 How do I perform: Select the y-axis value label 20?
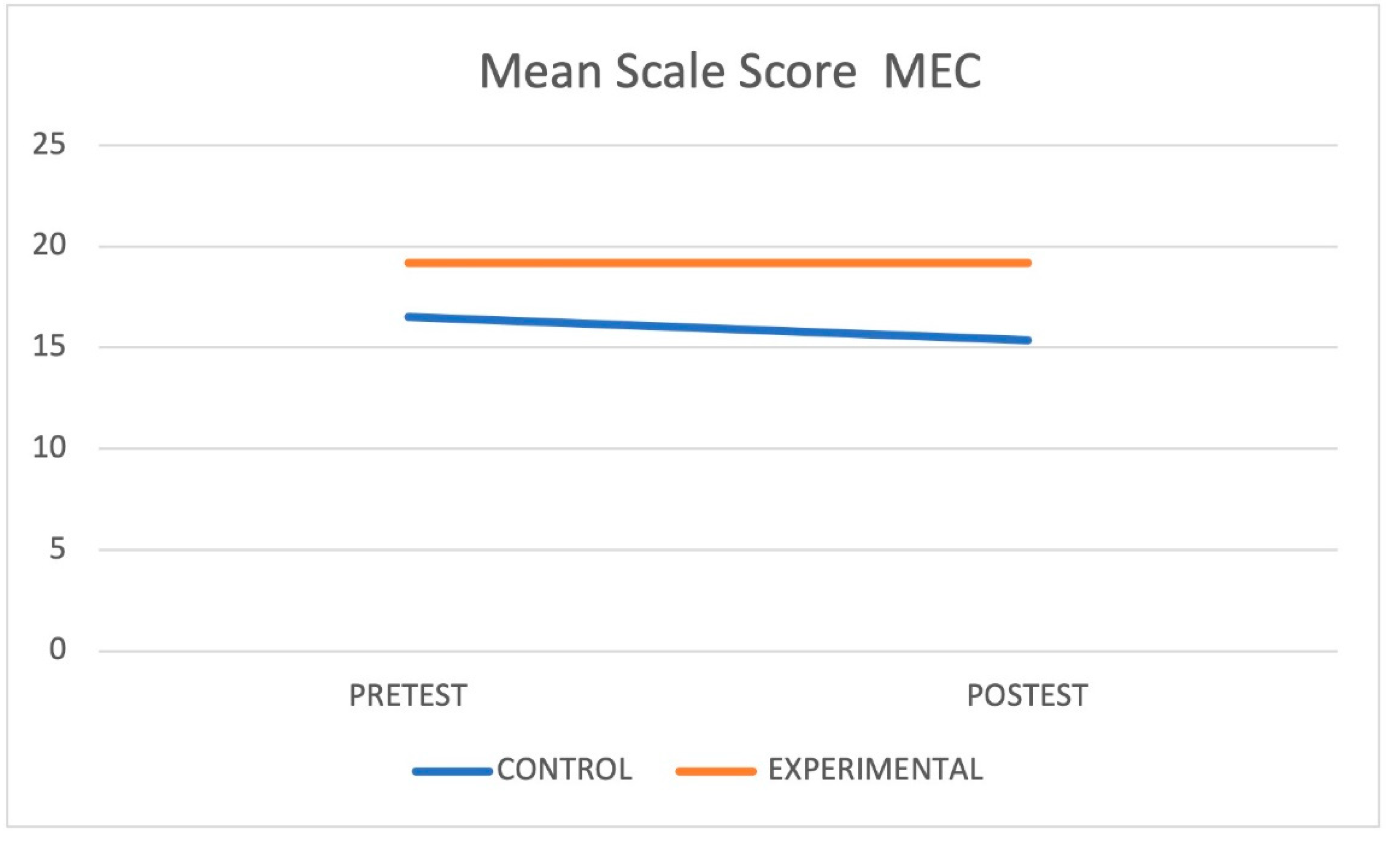49,246
